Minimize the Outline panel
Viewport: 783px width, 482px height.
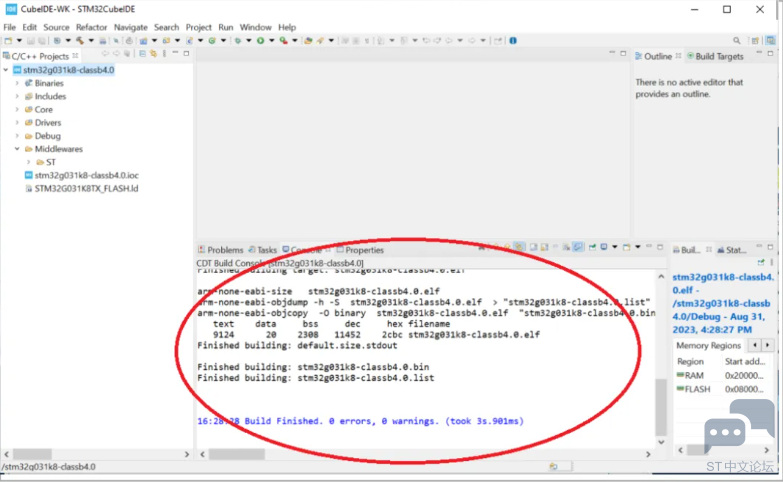click(x=759, y=53)
